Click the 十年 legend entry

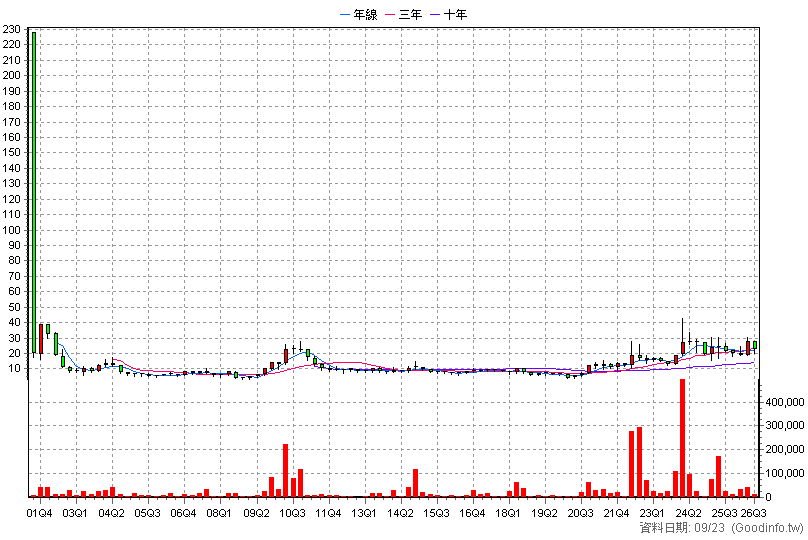pos(448,14)
